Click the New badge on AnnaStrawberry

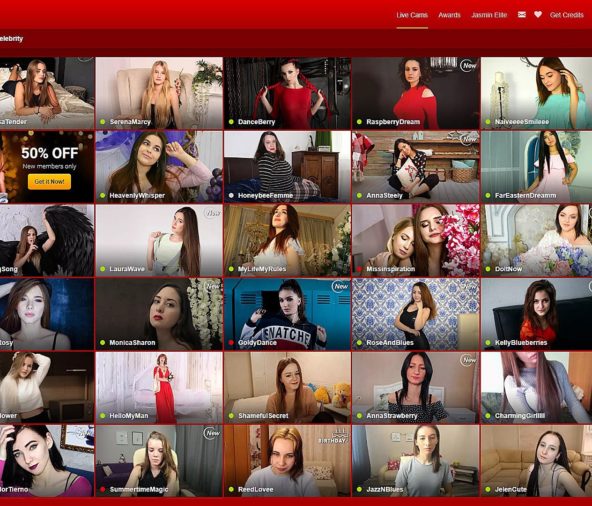pos(469,360)
